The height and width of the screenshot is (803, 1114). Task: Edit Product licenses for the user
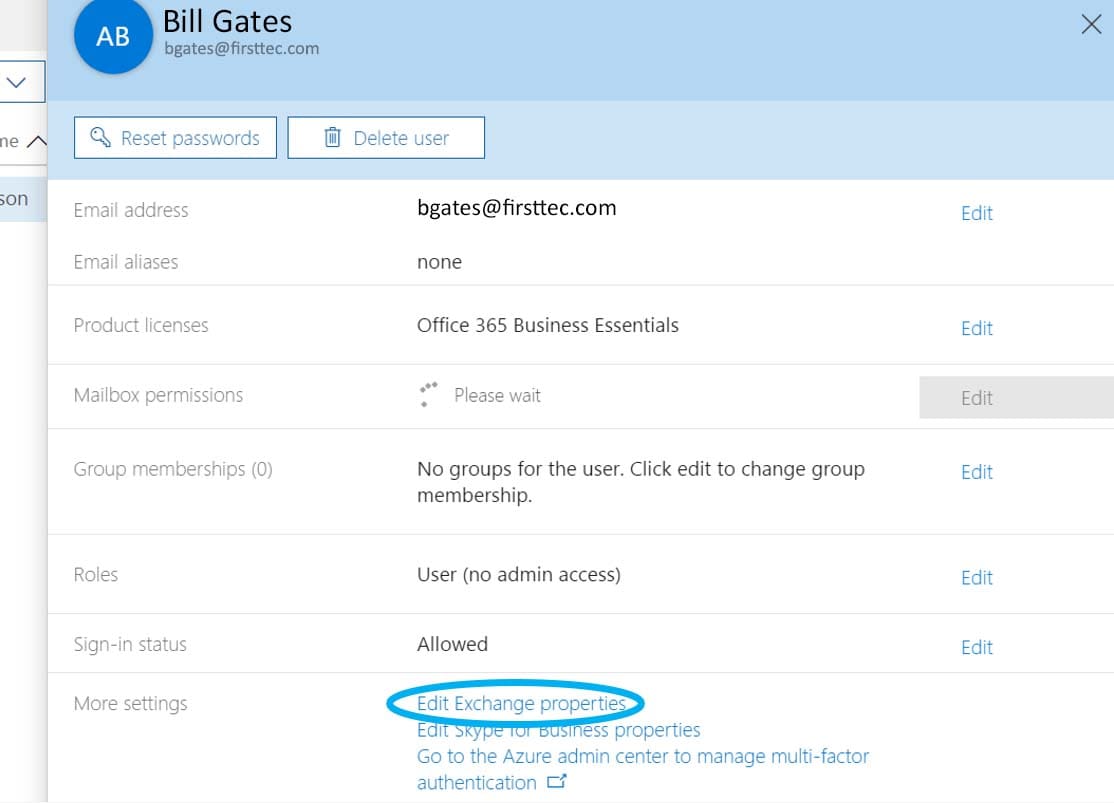976,328
